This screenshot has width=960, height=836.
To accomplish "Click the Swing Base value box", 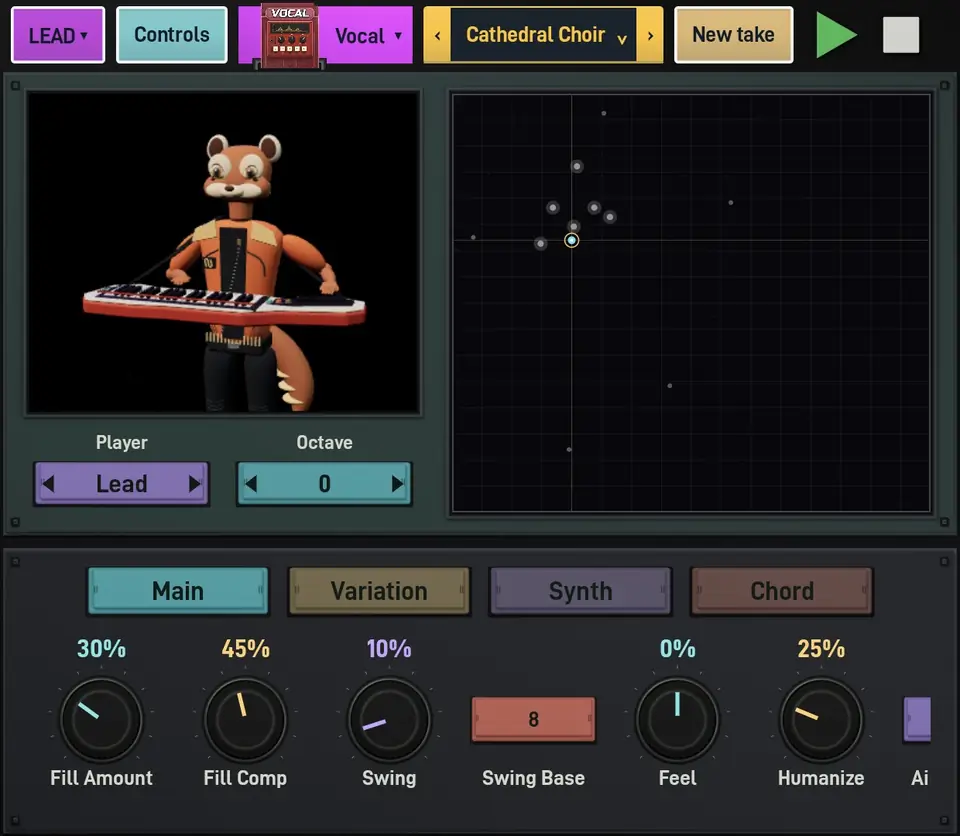I will pos(533,719).
